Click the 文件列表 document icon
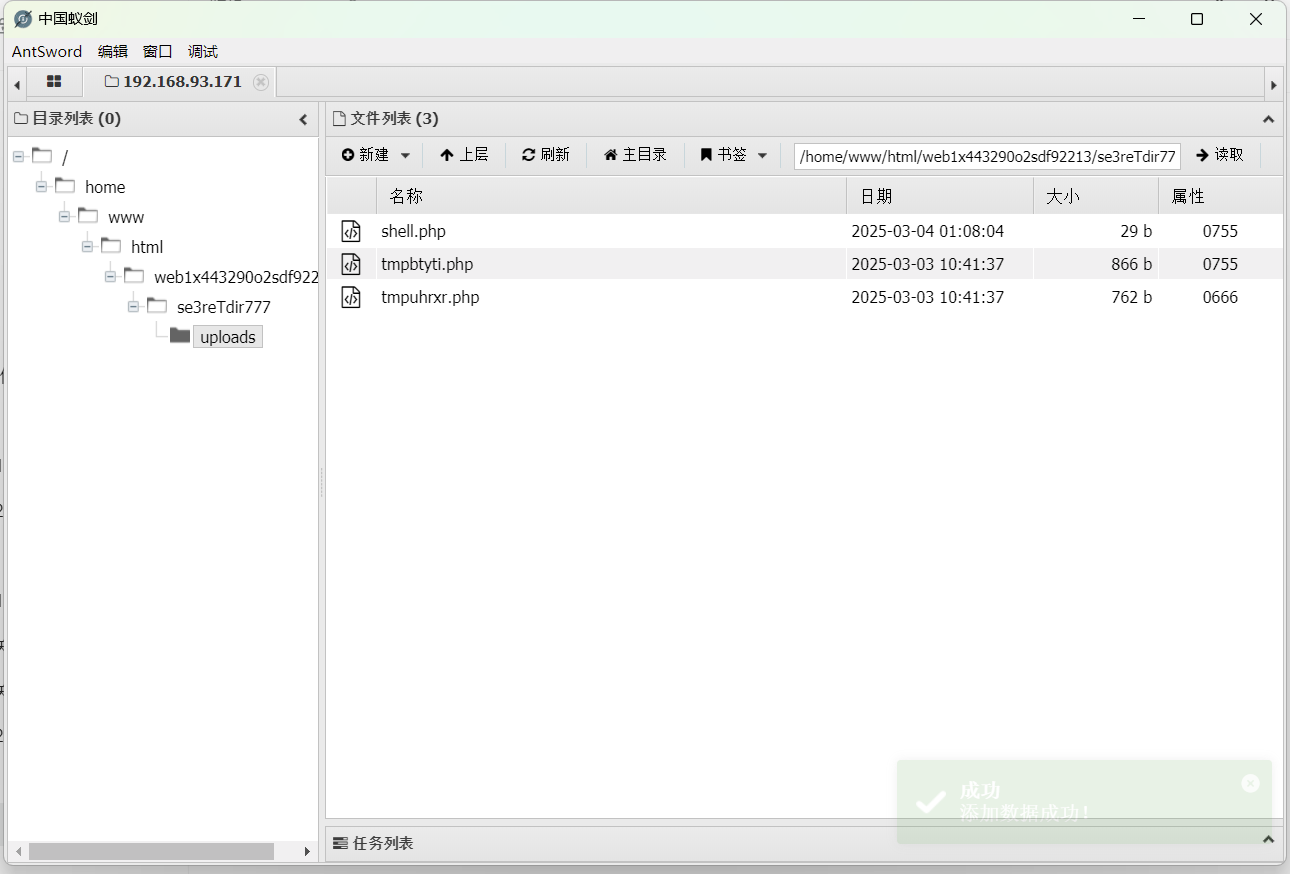 coord(339,117)
